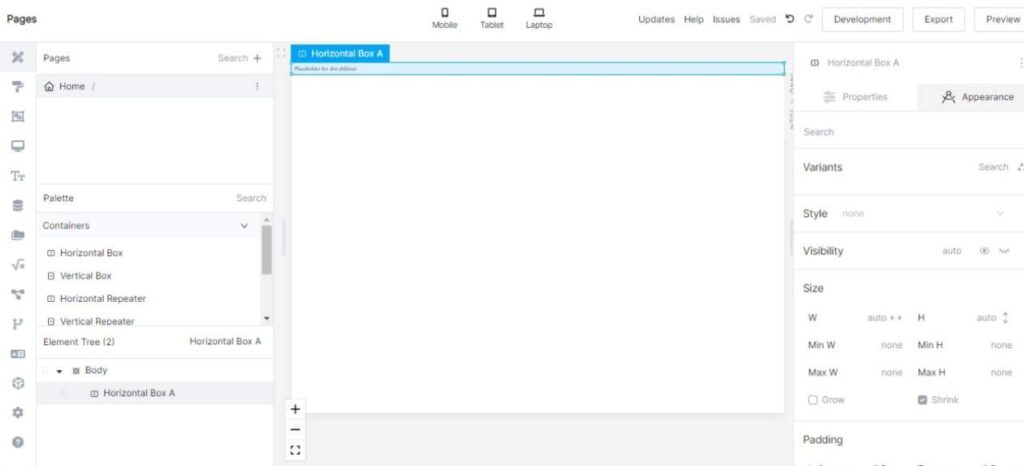1024x466 pixels.
Task: Click the Export button
Action: [938, 19]
